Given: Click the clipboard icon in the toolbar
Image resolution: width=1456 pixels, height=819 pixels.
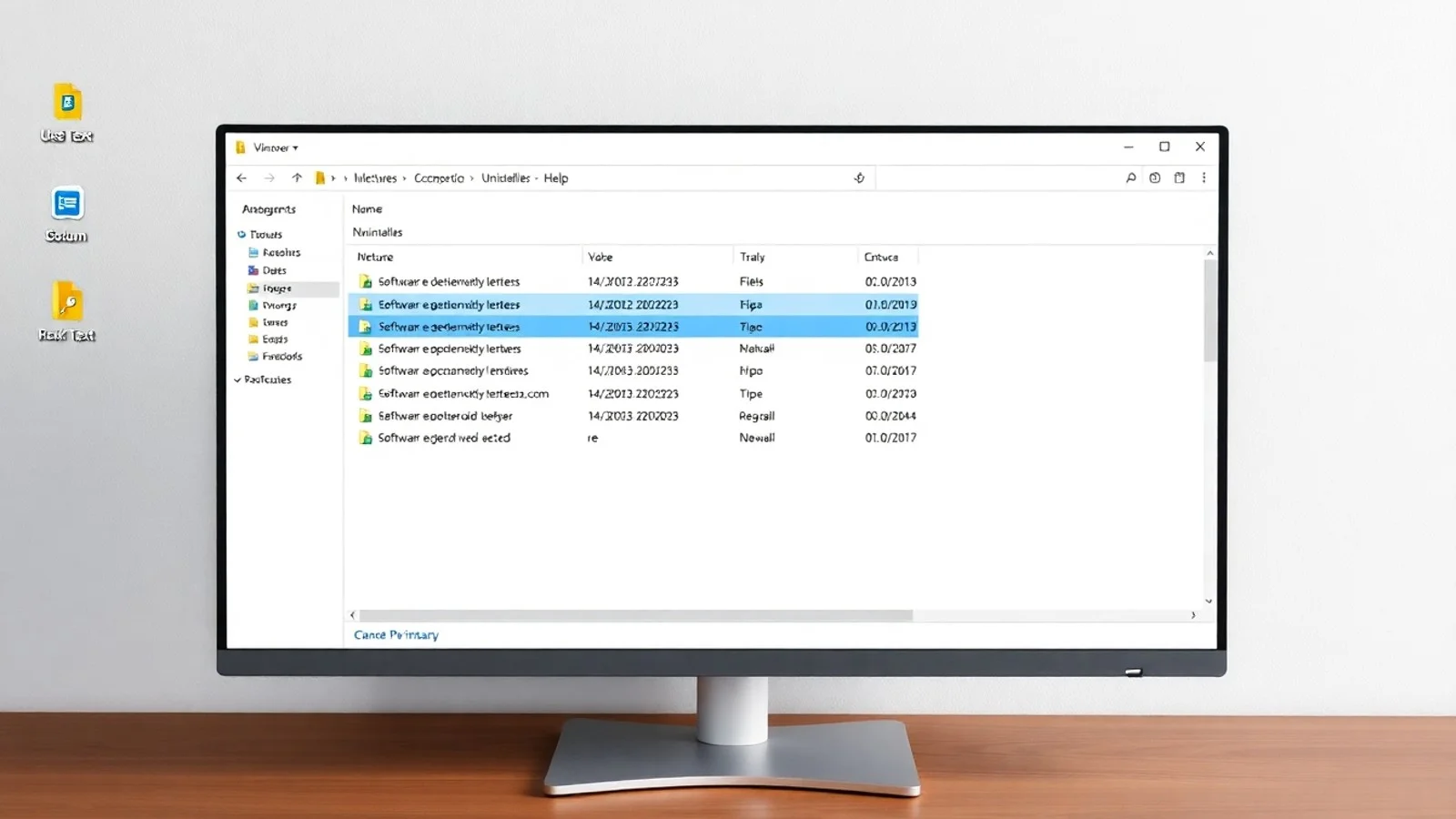Looking at the screenshot, I should [1179, 178].
